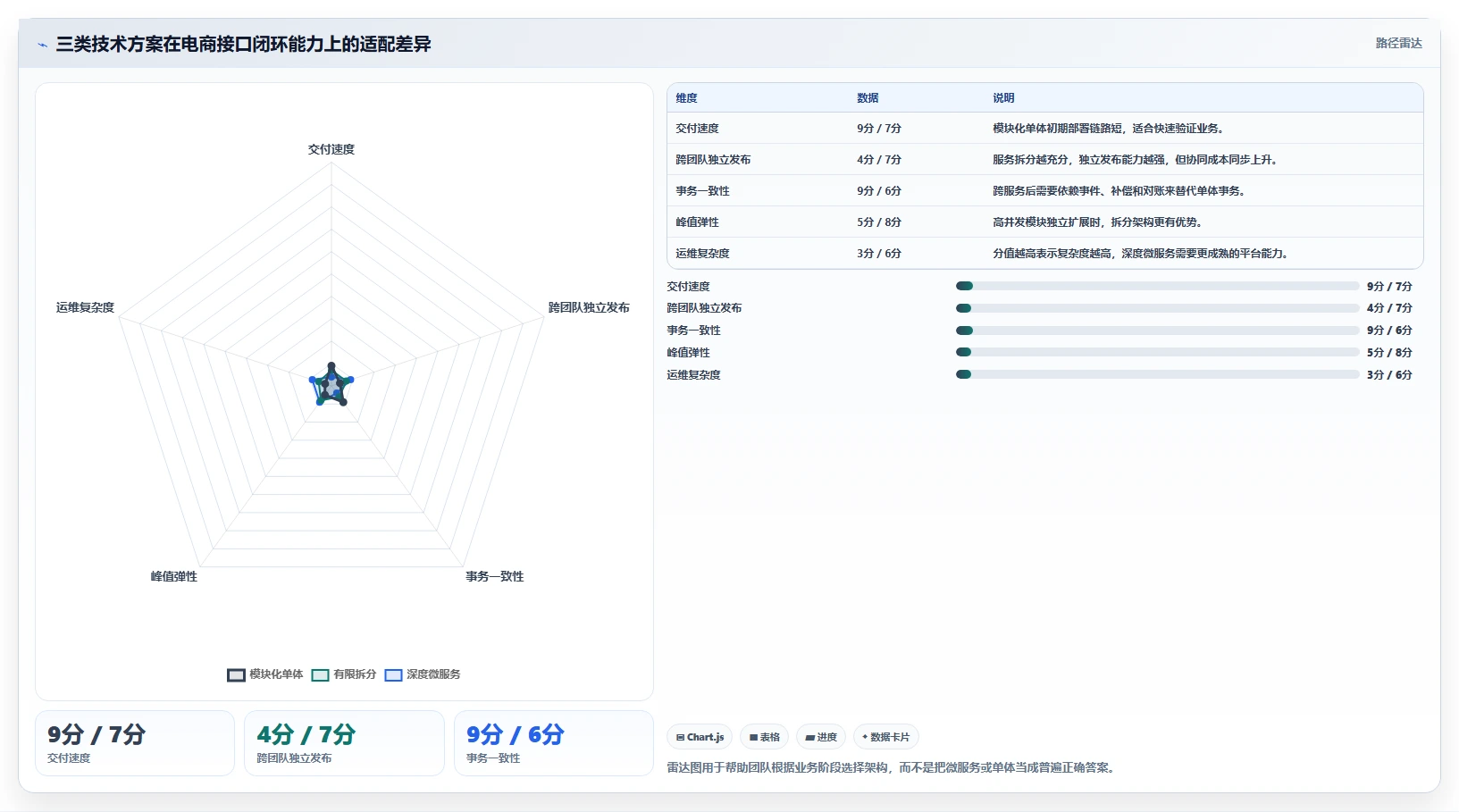Click the 运维复杂度 cell in the table
The height and width of the screenshot is (812, 1459).
click(x=702, y=254)
